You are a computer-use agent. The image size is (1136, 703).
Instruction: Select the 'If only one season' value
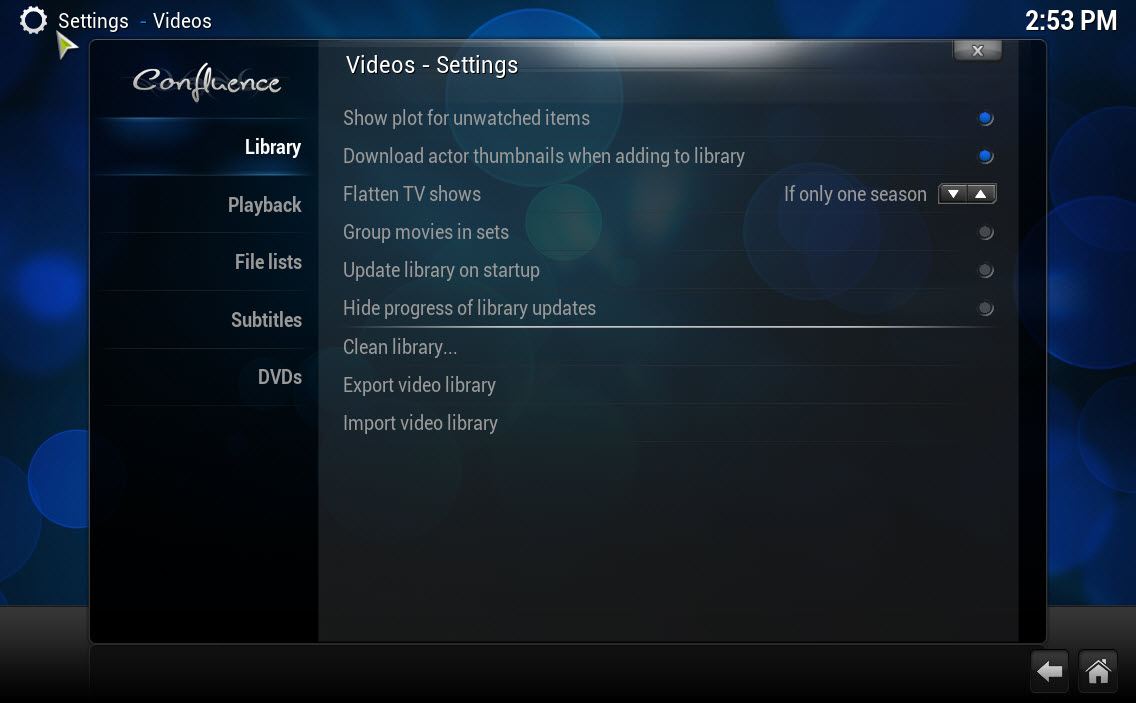855,194
